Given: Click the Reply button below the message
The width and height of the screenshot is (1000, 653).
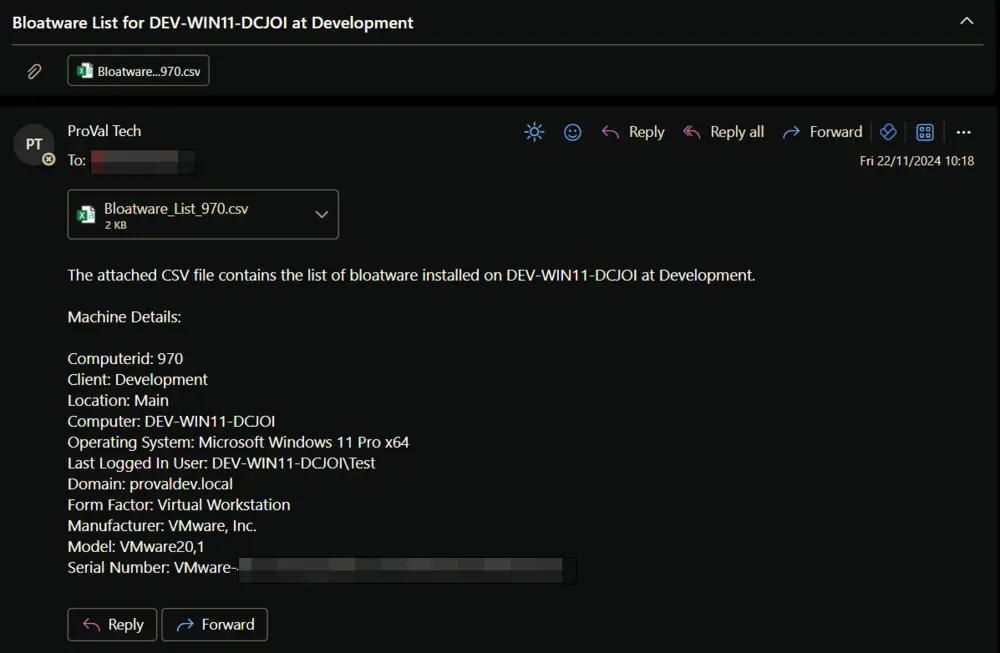Looking at the screenshot, I should [112, 624].
